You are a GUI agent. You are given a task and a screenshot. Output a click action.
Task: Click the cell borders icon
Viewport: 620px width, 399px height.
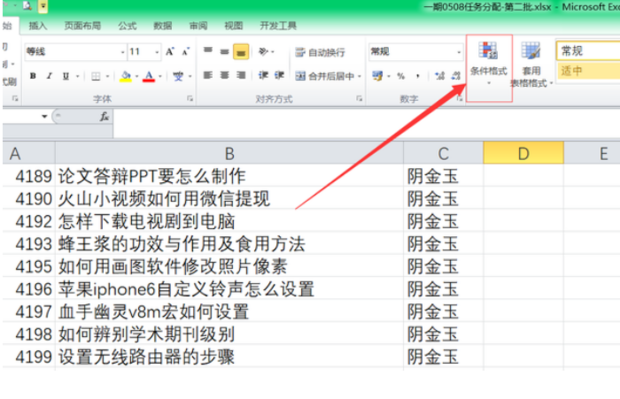pyautogui.click(x=95, y=76)
